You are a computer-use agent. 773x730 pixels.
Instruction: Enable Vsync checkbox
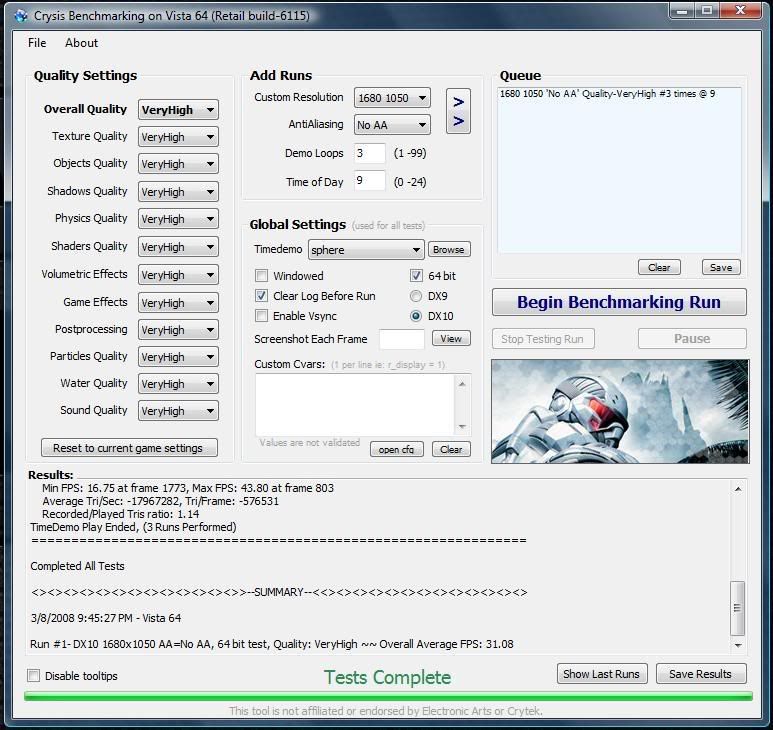(262, 315)
